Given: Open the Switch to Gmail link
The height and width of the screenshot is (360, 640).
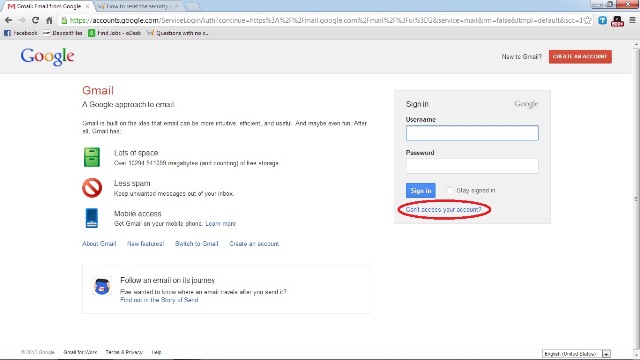Looking at the screenshot, I should click(x=197, y=244).
